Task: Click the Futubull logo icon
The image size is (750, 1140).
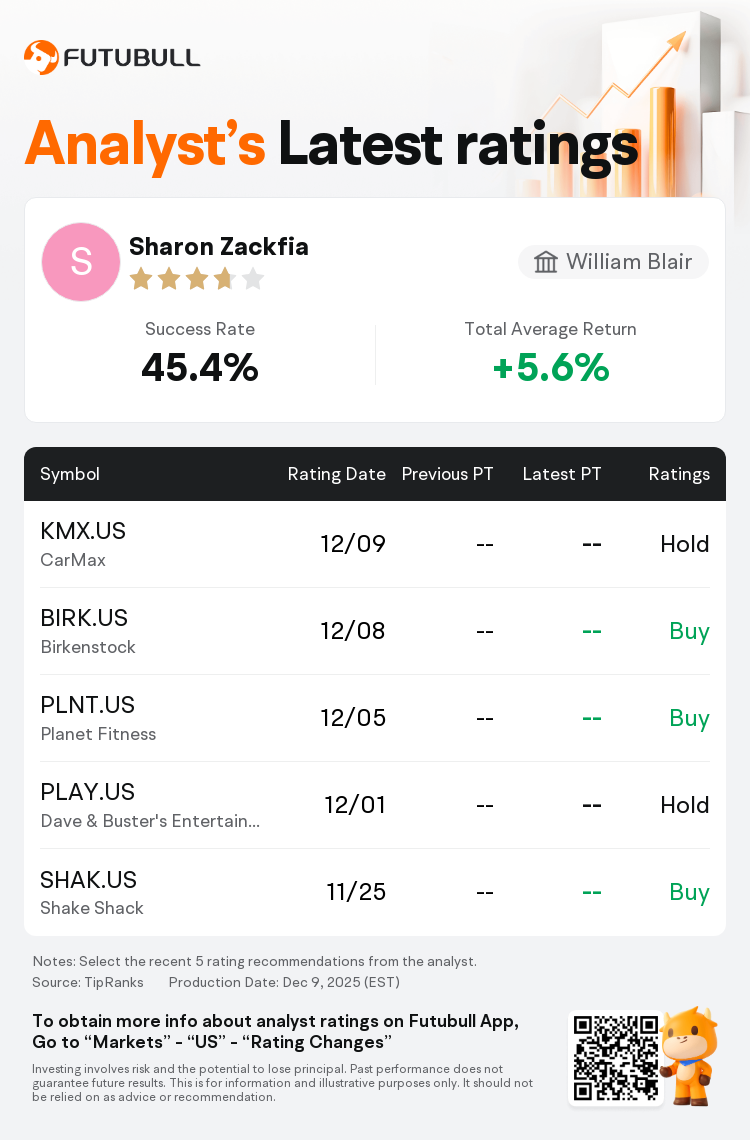Action: pyautogui.click(x=41, y=58)
